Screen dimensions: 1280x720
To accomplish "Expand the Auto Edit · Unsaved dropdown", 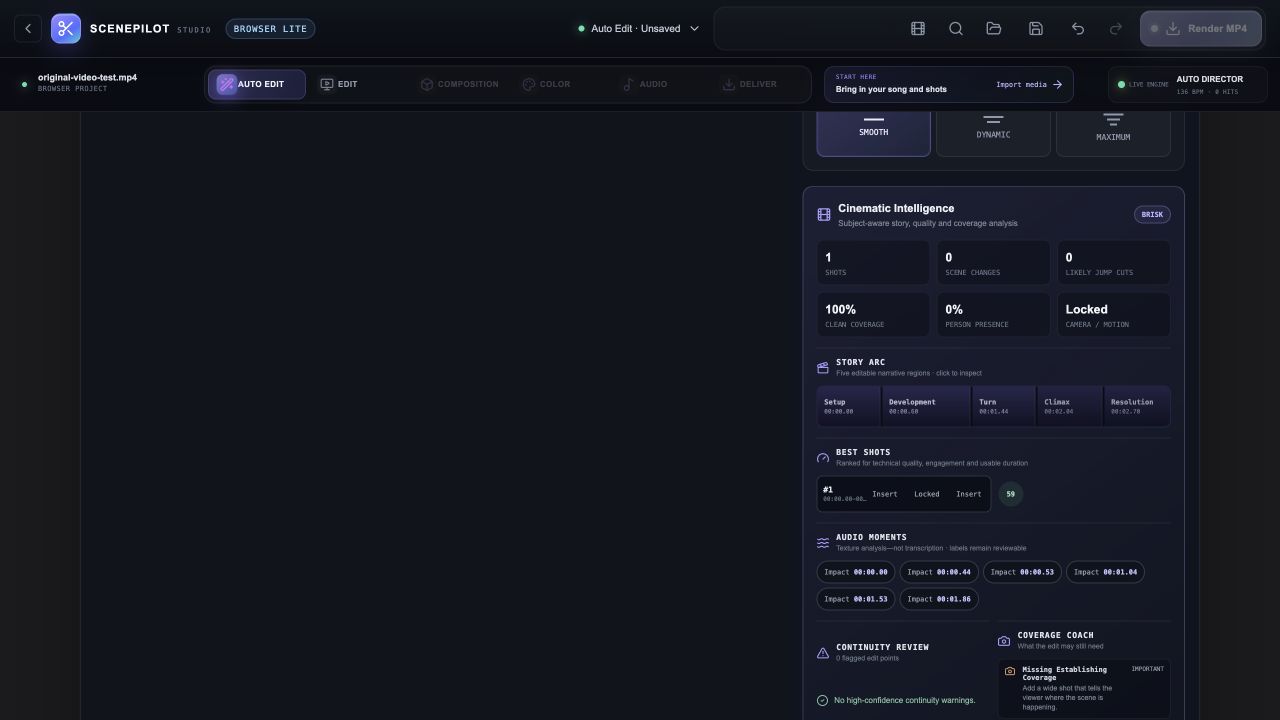I will (x=639, y=29).
